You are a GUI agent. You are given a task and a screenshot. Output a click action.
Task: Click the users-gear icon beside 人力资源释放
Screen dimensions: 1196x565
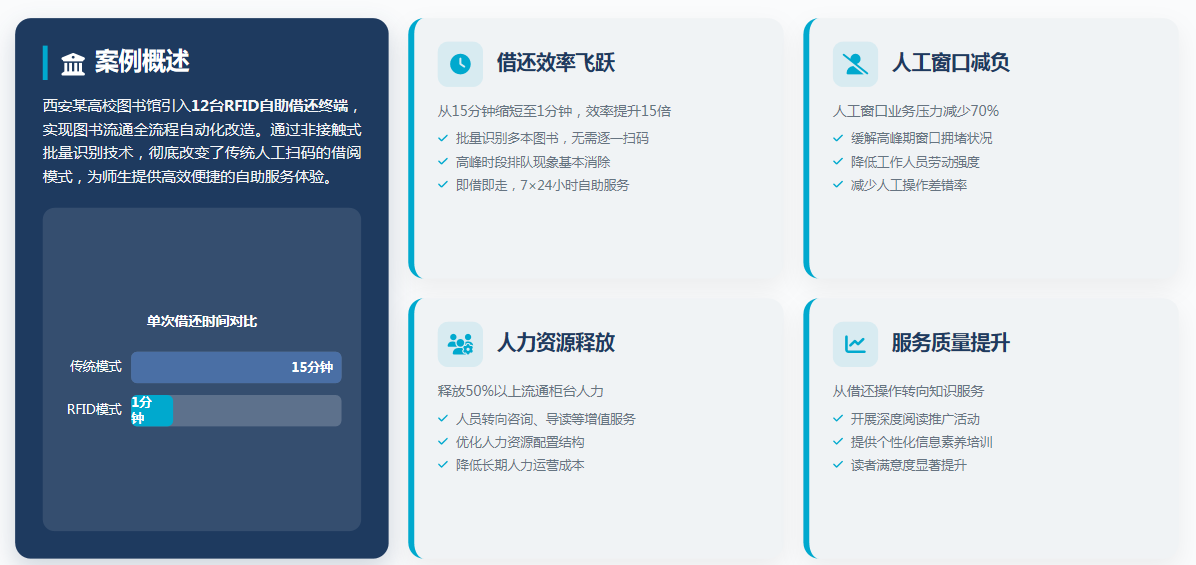pos(460,344)
